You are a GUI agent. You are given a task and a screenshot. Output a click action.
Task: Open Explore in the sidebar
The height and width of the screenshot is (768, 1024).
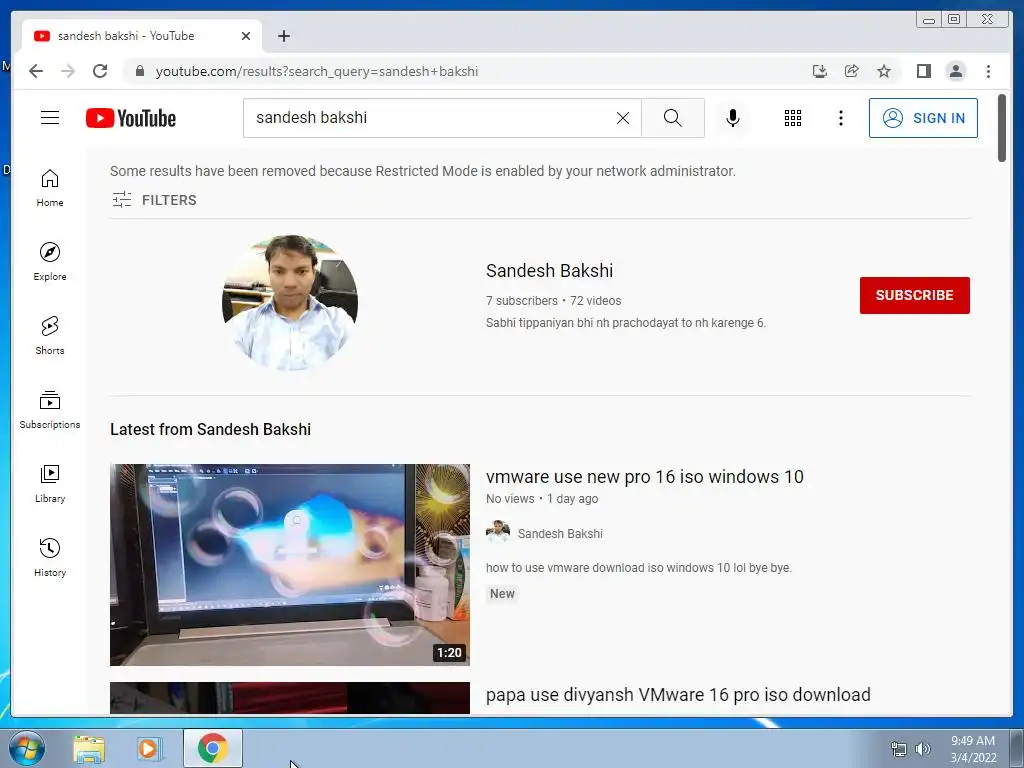pos(50,262)
